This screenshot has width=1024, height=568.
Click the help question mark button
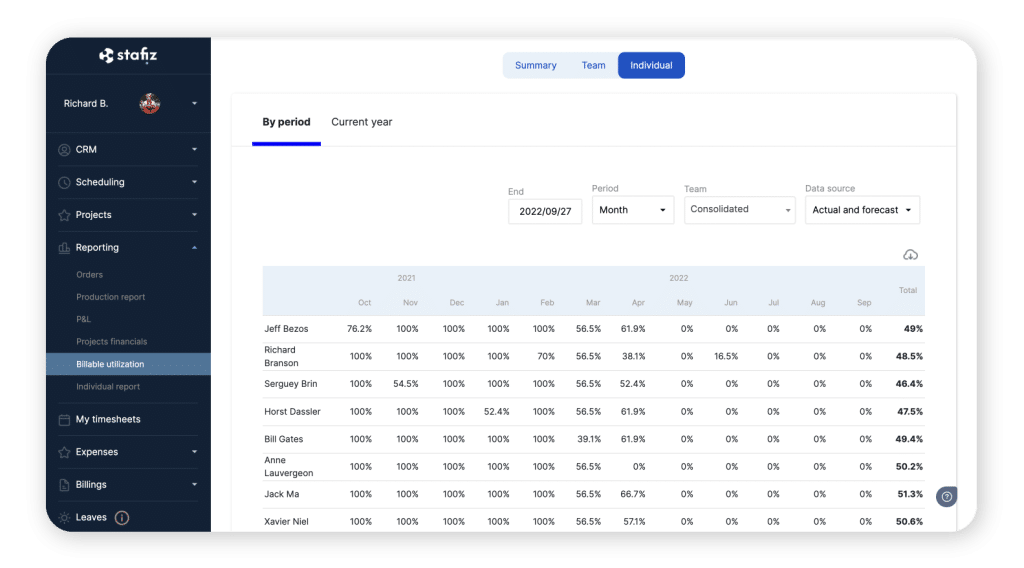(946, 497)
